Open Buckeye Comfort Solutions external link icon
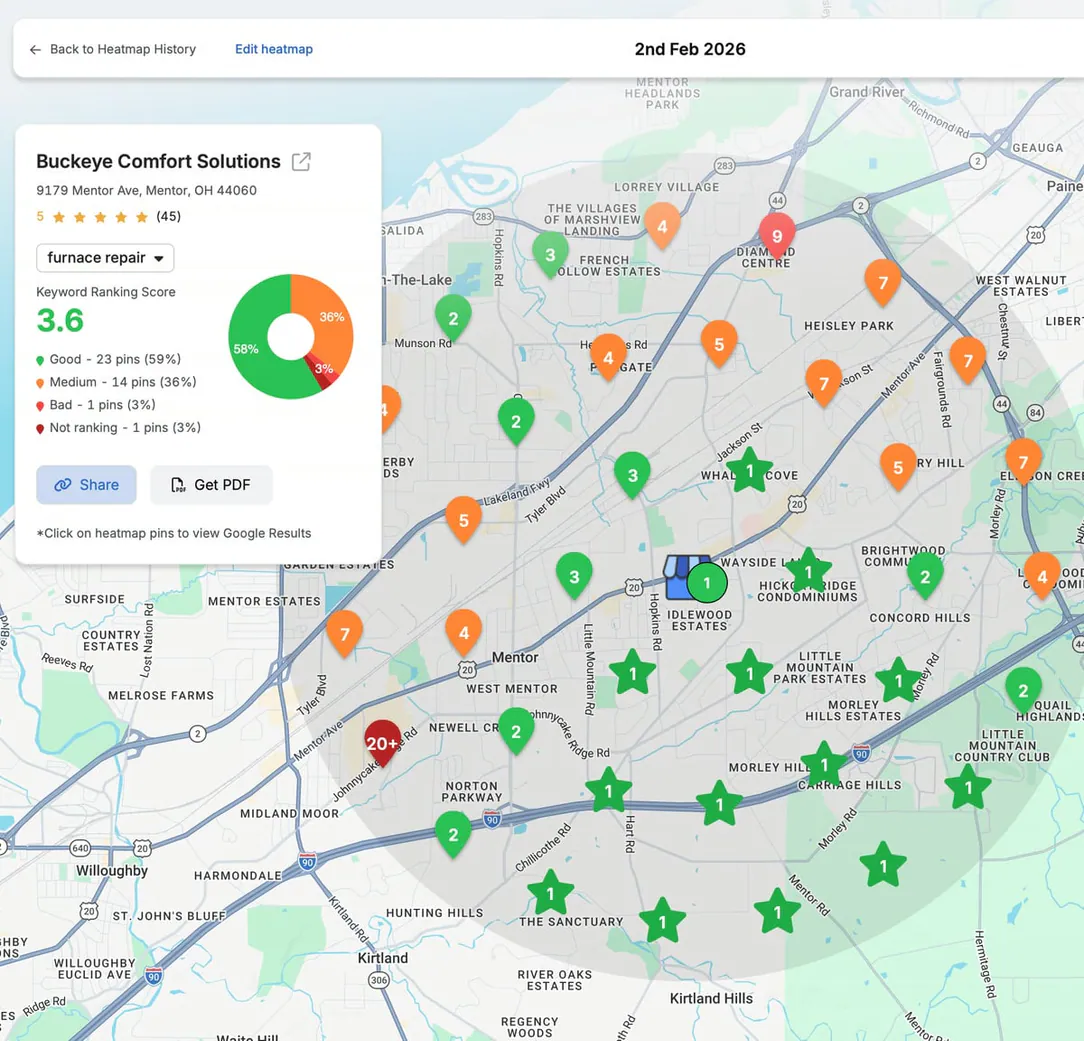This screenshot has width=1084, height=1041. [301, 162]
